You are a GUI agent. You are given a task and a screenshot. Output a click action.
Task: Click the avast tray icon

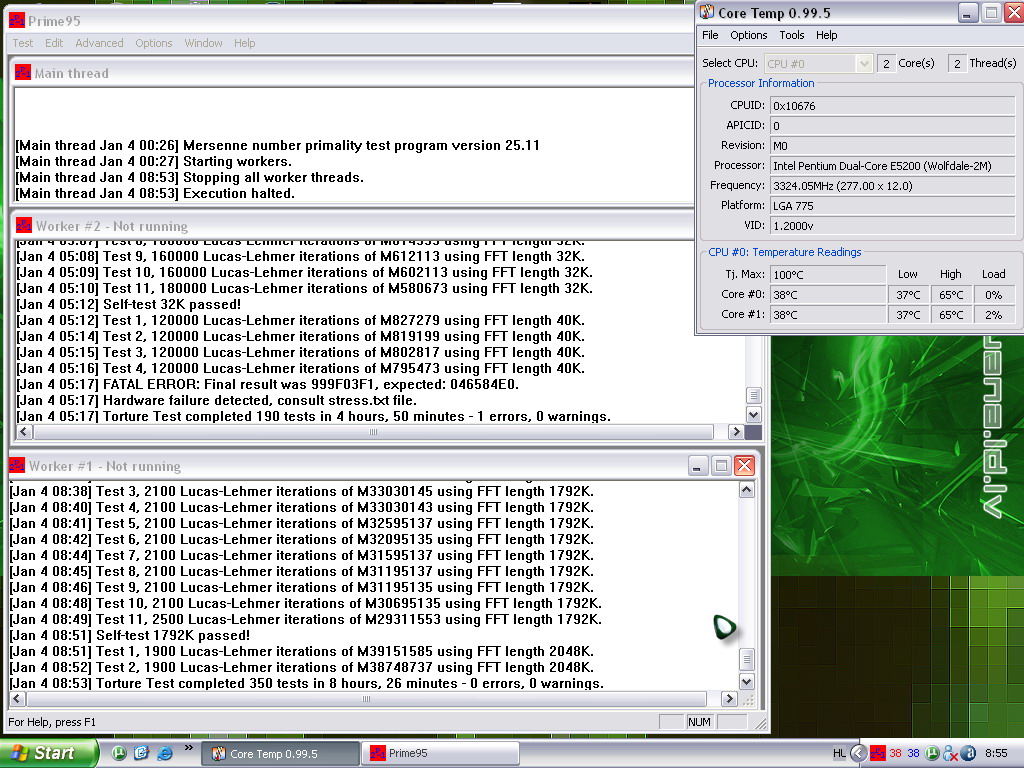pos(968,754)
